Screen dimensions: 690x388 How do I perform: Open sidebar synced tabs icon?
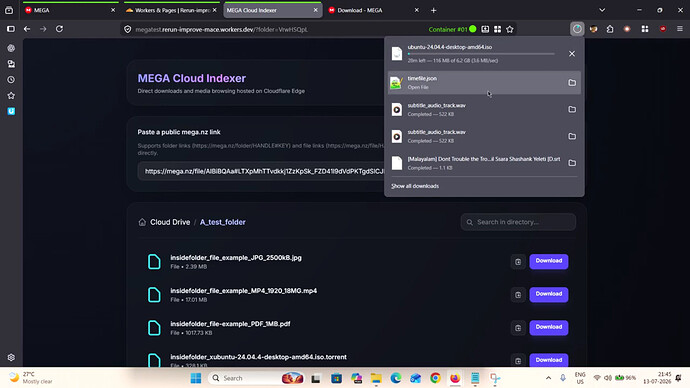[x=11, y=64]
